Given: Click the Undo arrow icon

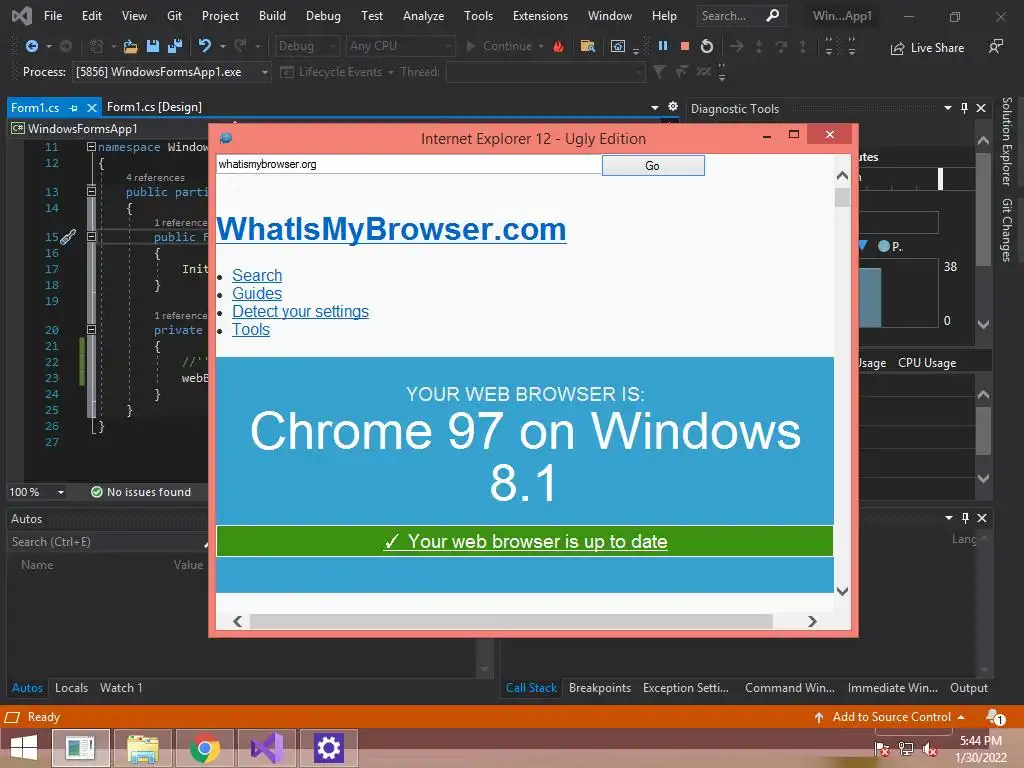Looking at the screenshot, I should [205, 46].
